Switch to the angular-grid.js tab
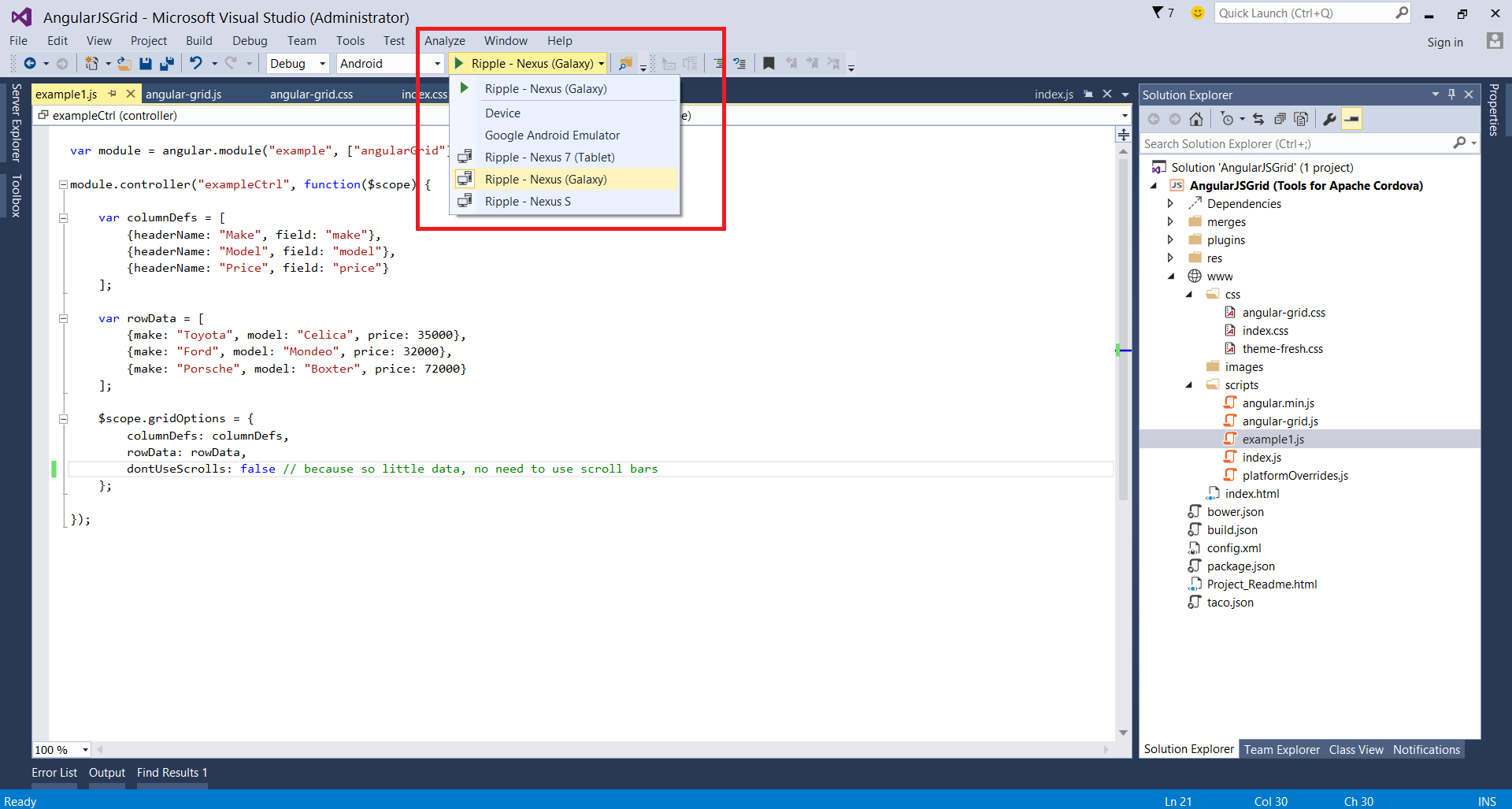 pos(183,95)
